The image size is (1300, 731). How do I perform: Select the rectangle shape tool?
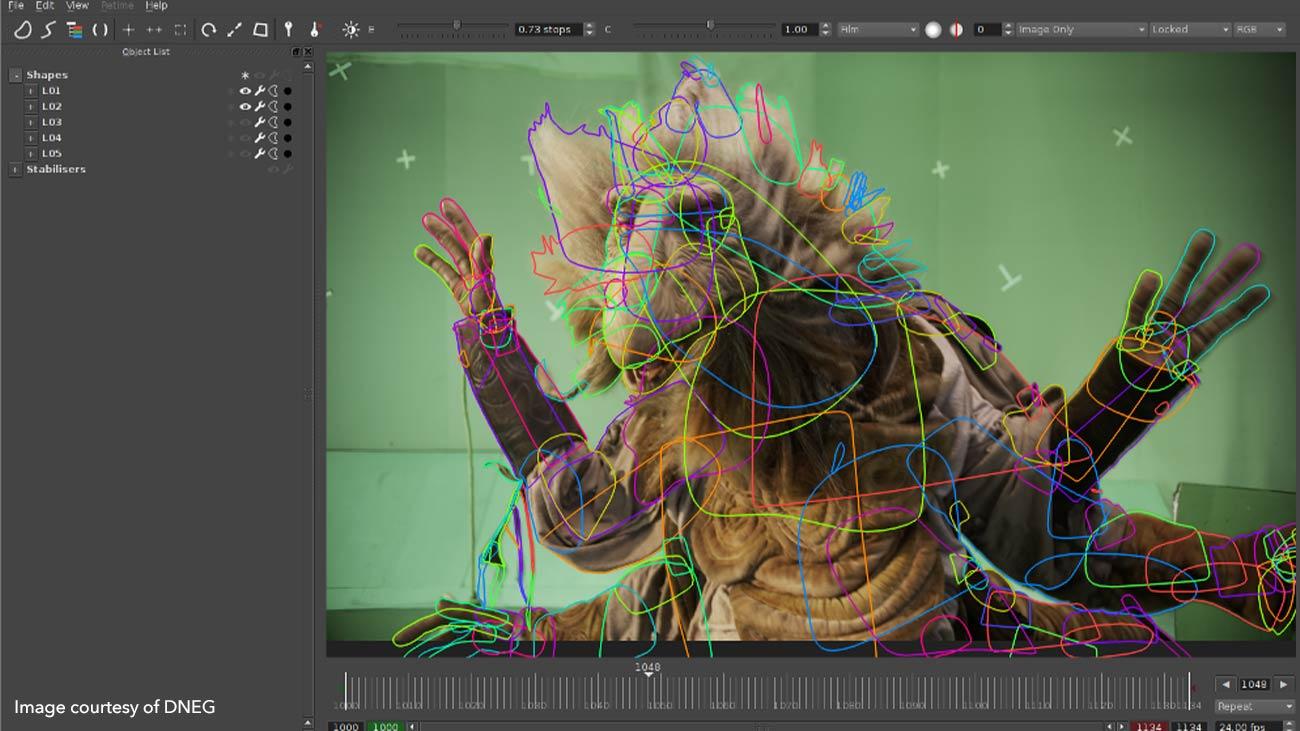pos(261,29)
